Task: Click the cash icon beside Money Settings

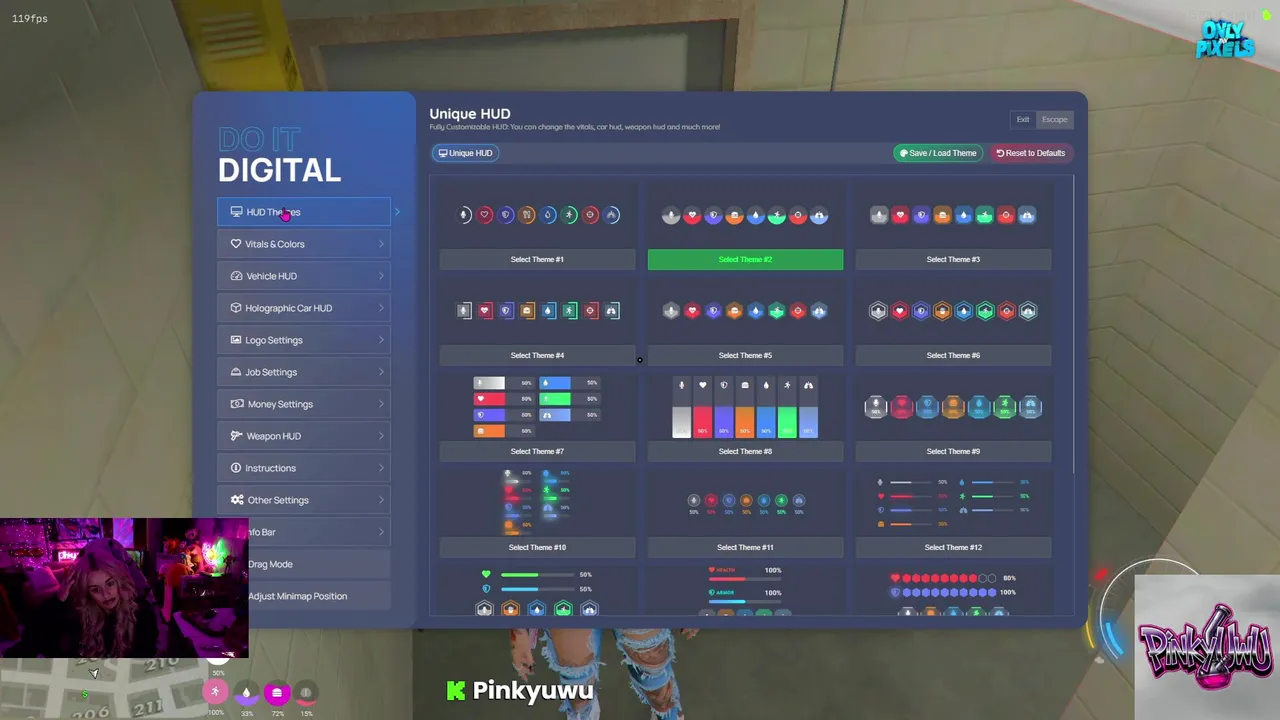Action: click(x=236, y=404)
